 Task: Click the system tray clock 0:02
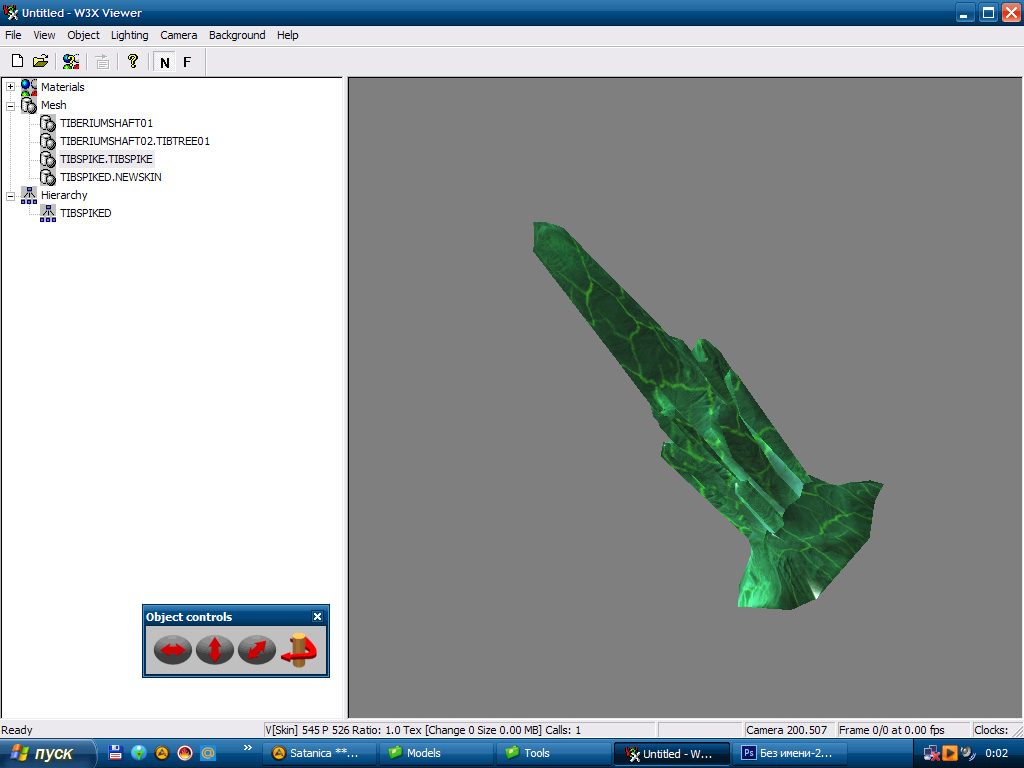997,754
